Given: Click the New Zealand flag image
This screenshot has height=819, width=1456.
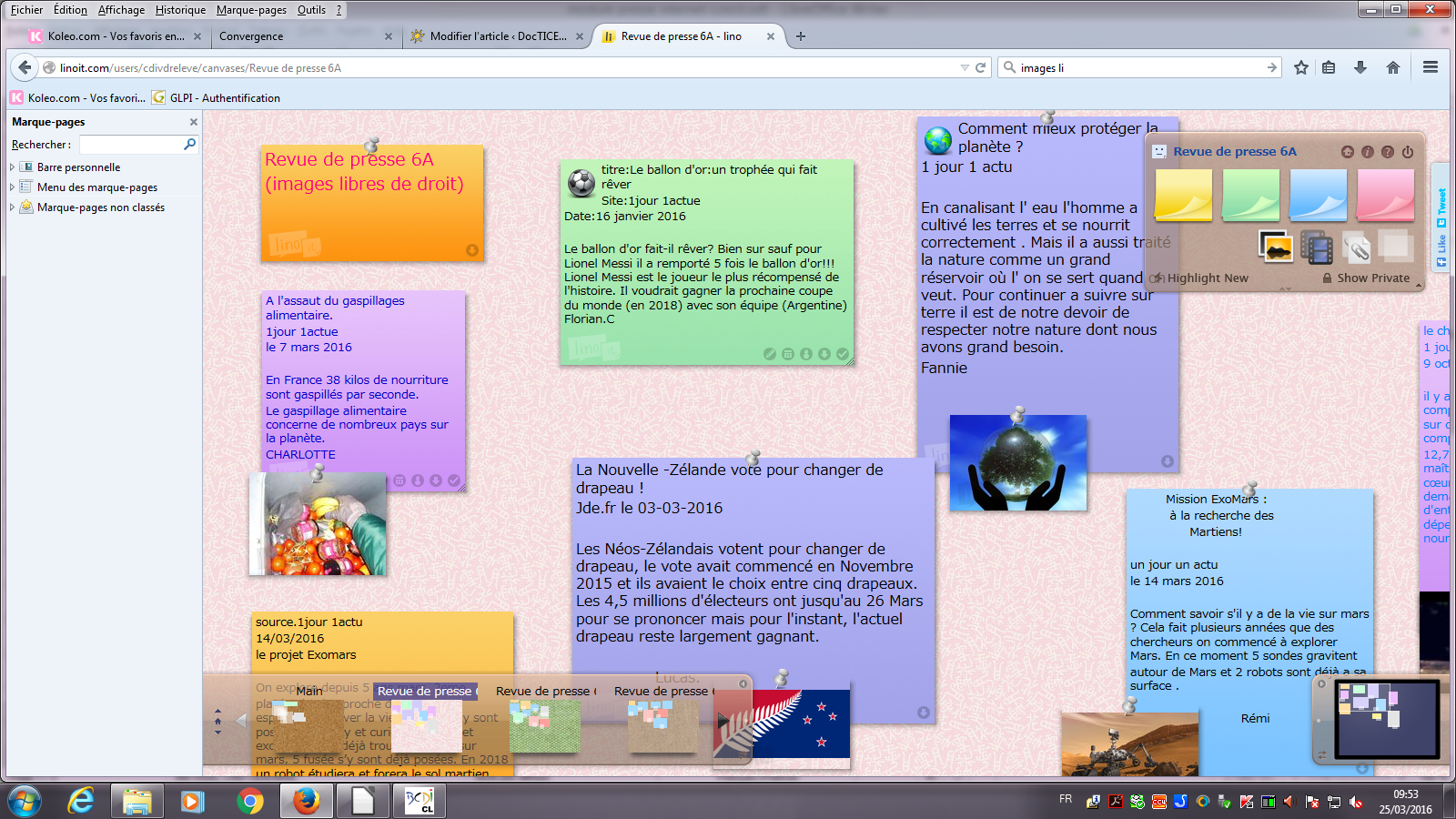Looking at the screenshot, I should [x=783, y=724].
